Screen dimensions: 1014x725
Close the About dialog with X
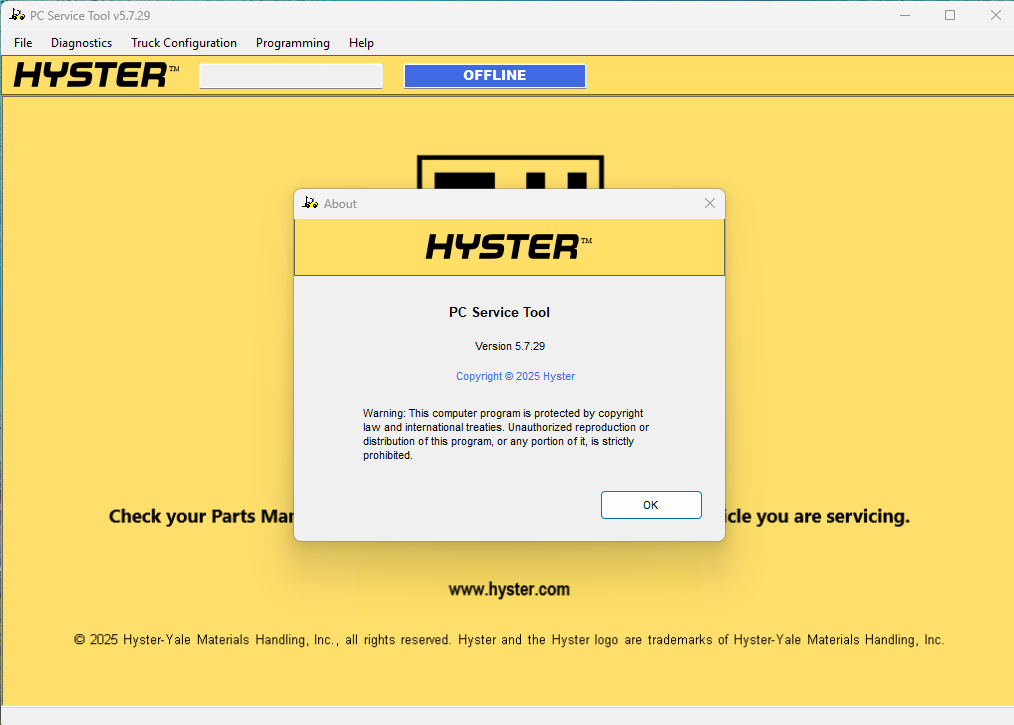pos(709,203)
